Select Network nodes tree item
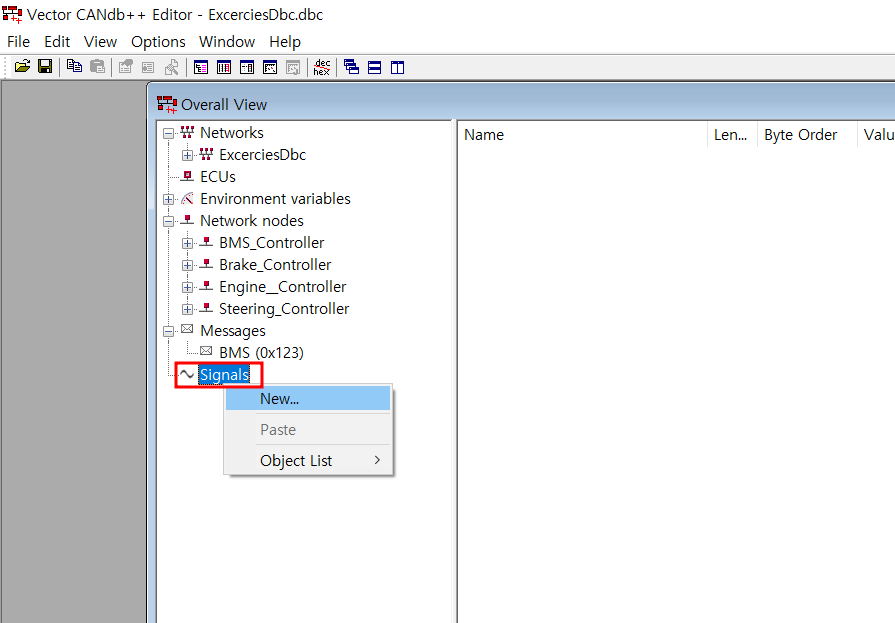 (252, 220)
